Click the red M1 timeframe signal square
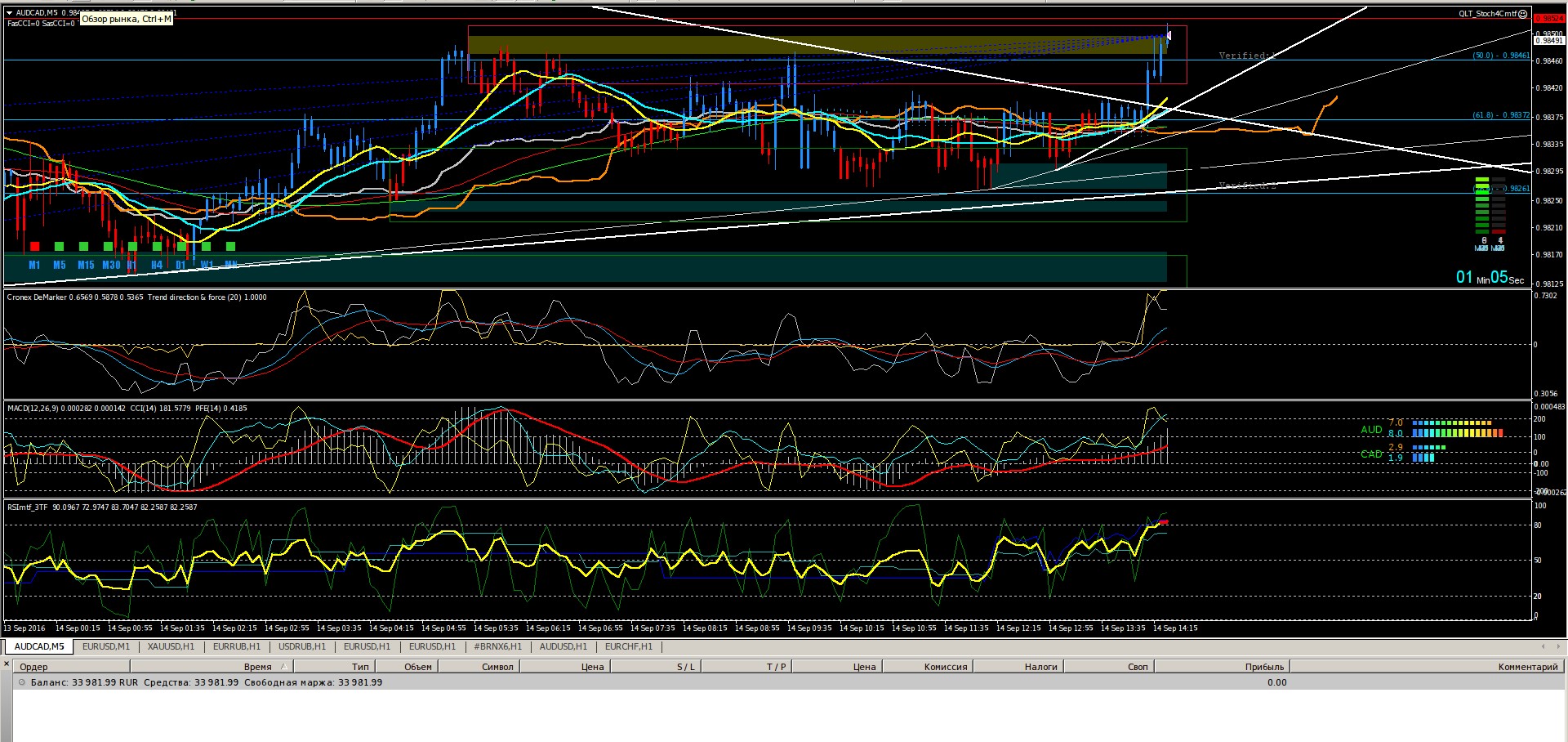The image size is (1568, 742). point(34,246)
